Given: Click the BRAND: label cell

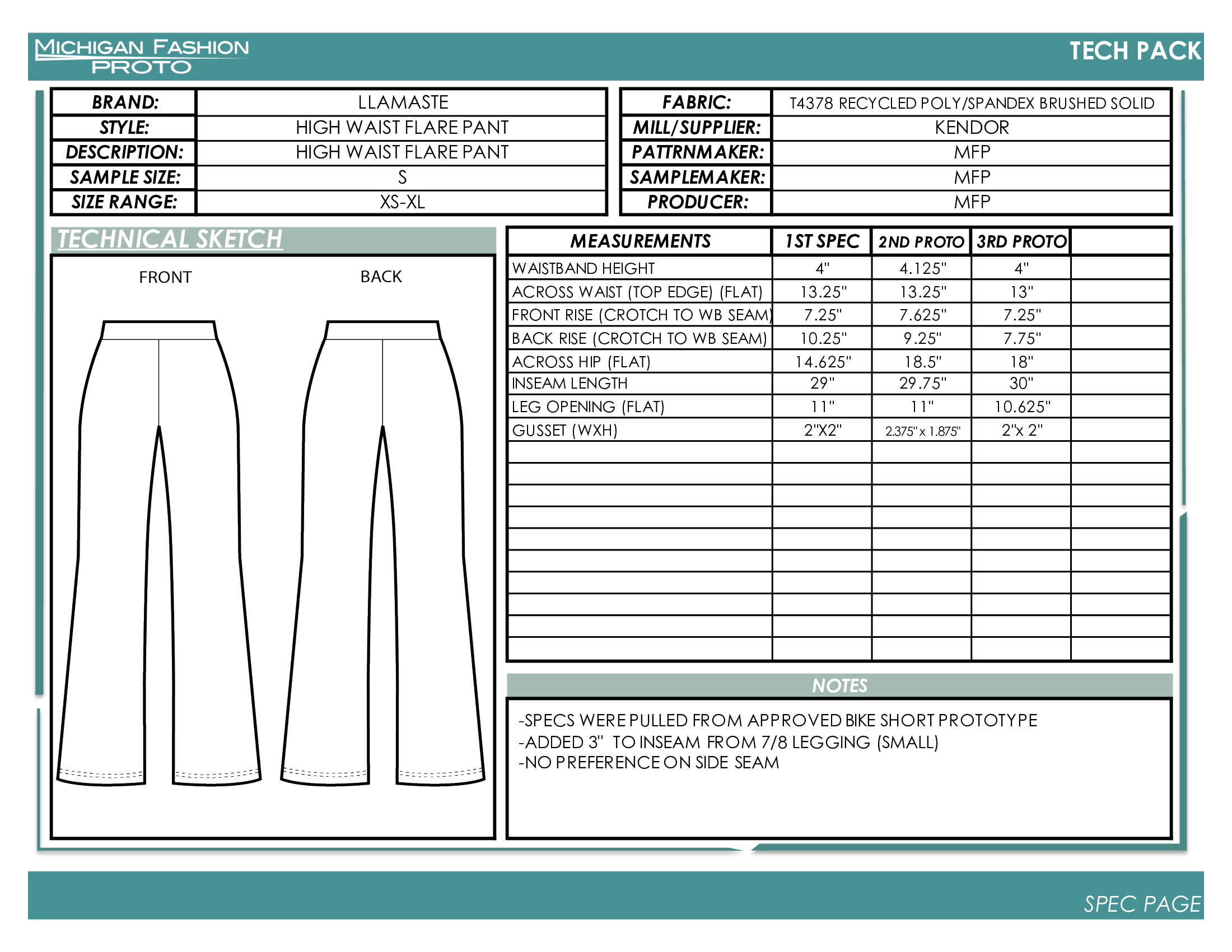Looking at the screenshot, I should coord(125,102).
